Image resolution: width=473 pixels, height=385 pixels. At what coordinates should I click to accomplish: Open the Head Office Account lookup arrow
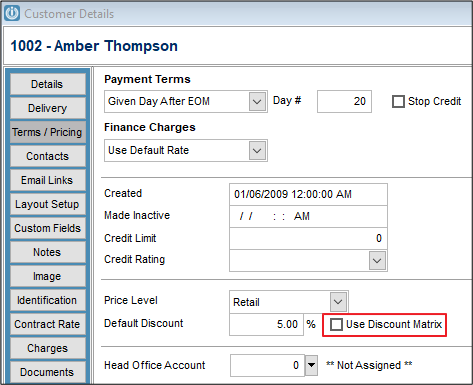pos(311,365)
